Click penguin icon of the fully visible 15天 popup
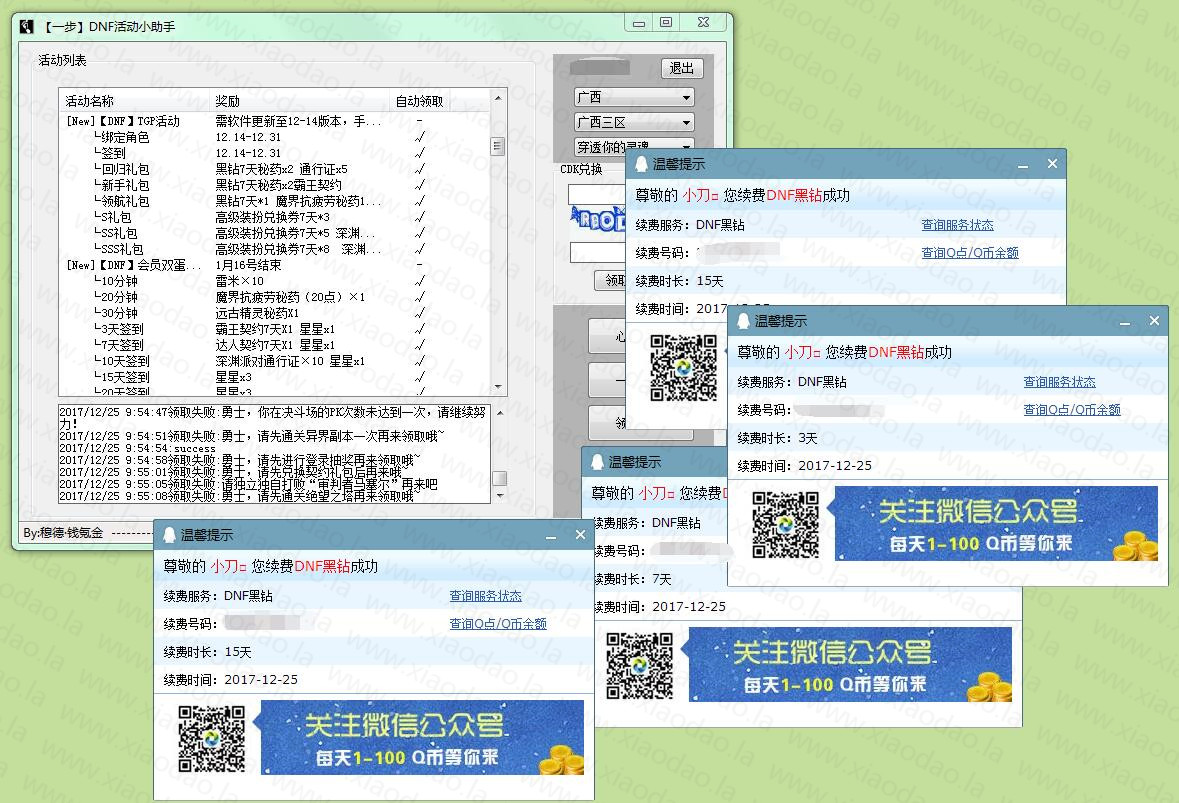This screenshot has width=1179, height=803. pyautogui.click(x=169, y=535)
